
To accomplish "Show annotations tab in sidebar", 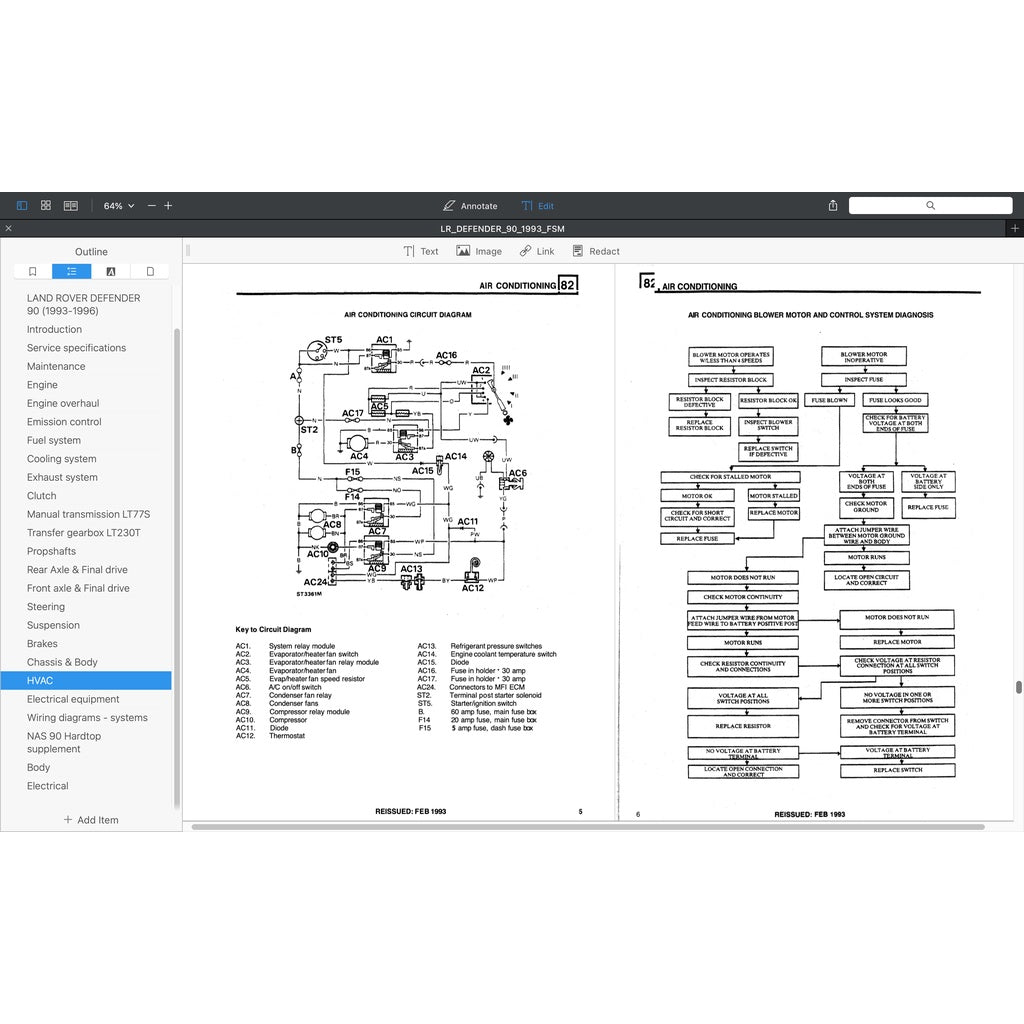I will pyautogui.click(x=111, y=271).
